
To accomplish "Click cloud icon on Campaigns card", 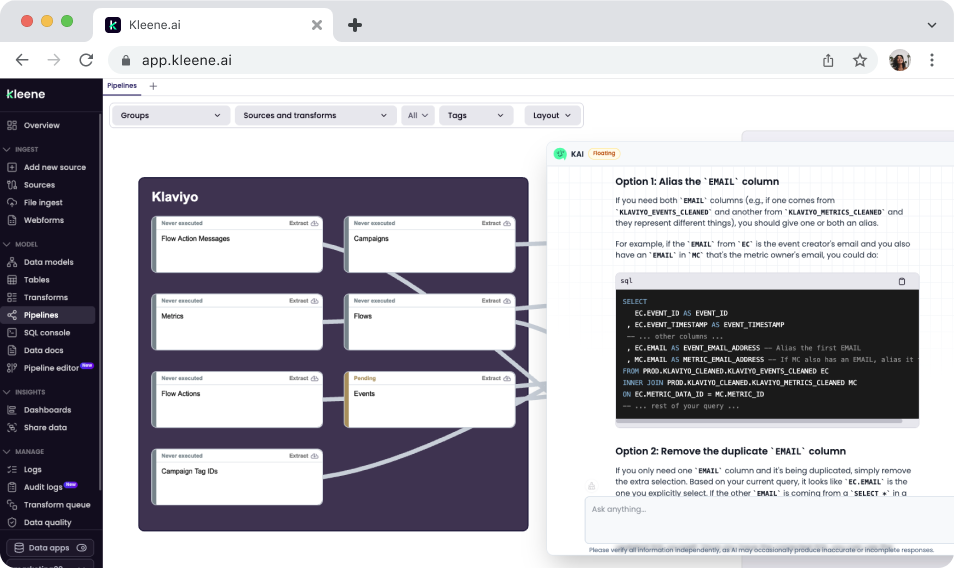I will pyautogui.click(x=507, y=223).
